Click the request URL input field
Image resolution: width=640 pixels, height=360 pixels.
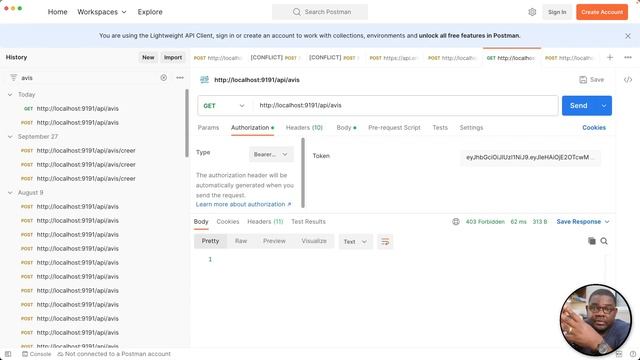[406, 106]
